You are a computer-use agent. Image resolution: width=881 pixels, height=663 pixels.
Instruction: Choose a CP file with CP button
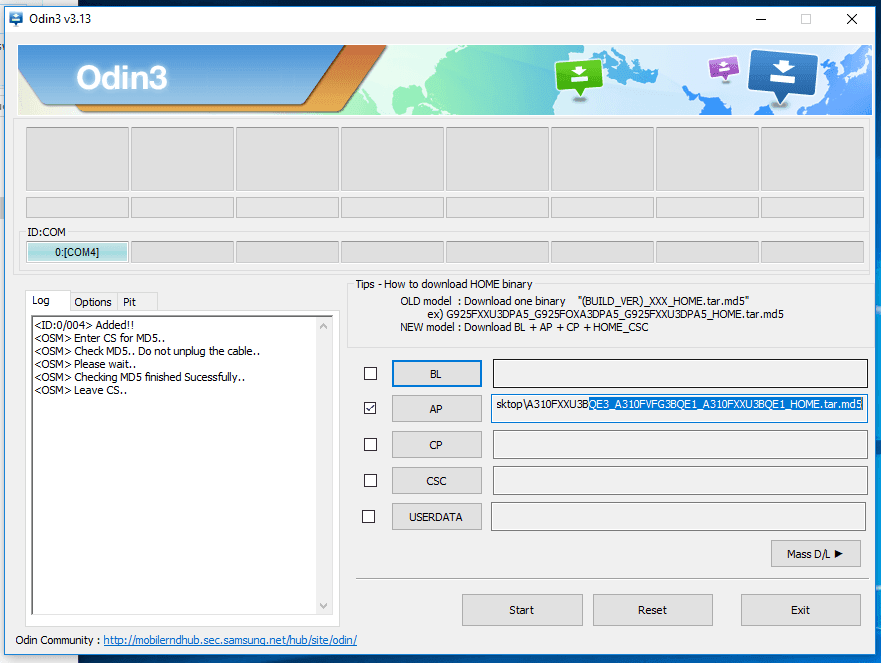pos(437,444)
